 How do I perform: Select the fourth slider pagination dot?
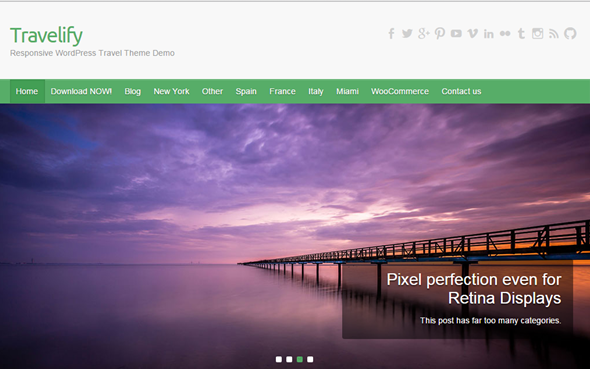point(310,360)
